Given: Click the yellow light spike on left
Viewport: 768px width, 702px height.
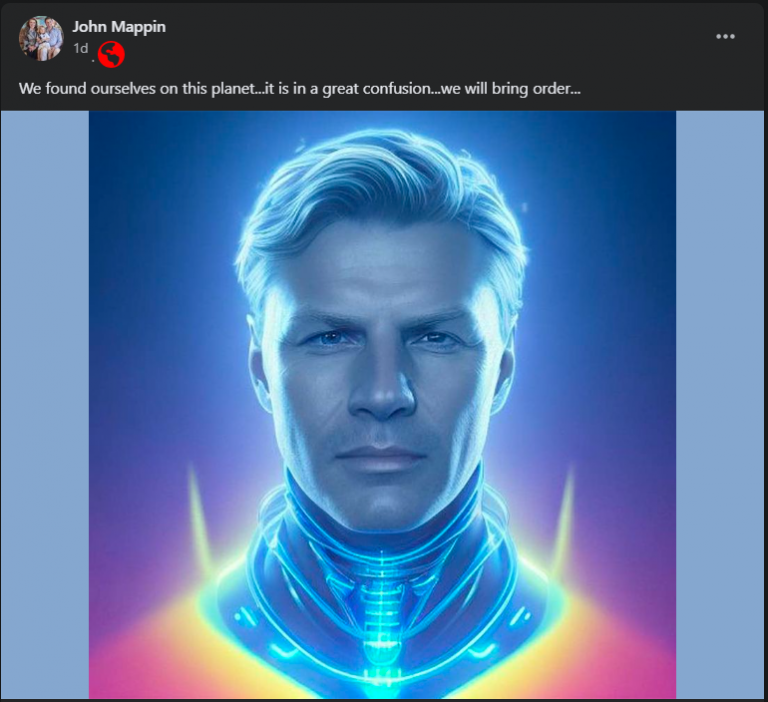Looking at the screenshot, I should pos(198,519).
